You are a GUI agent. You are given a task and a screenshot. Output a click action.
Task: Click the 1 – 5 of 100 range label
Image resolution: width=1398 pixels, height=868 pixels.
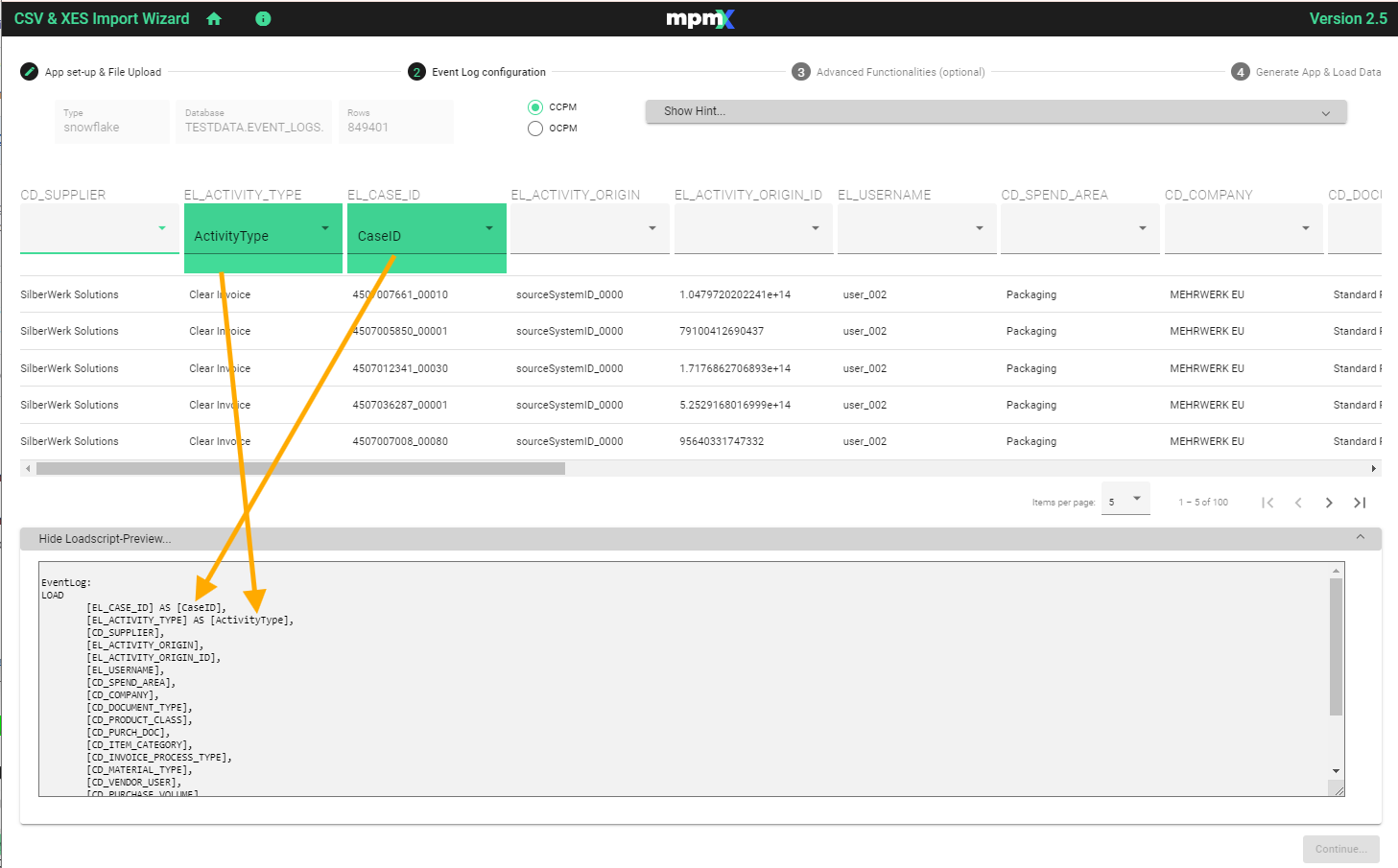1203,503
